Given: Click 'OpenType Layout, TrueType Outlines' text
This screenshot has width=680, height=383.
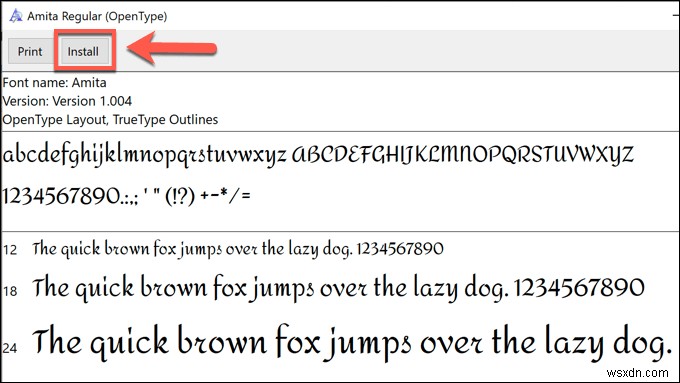Looking at the screenshot, I should click(110, 120).
